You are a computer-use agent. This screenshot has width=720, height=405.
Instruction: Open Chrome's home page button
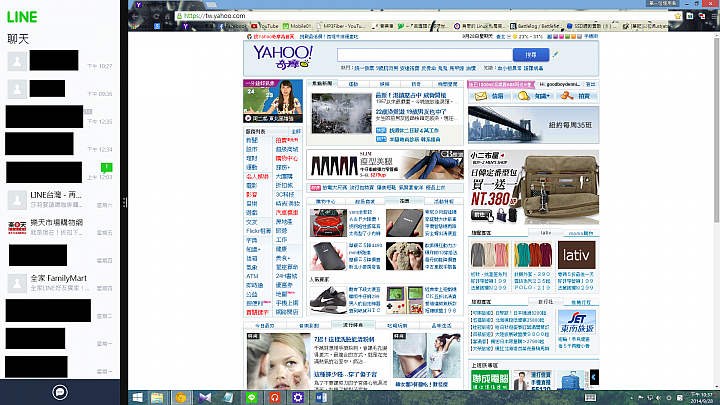pyautogui.click(x=168, y=16)
